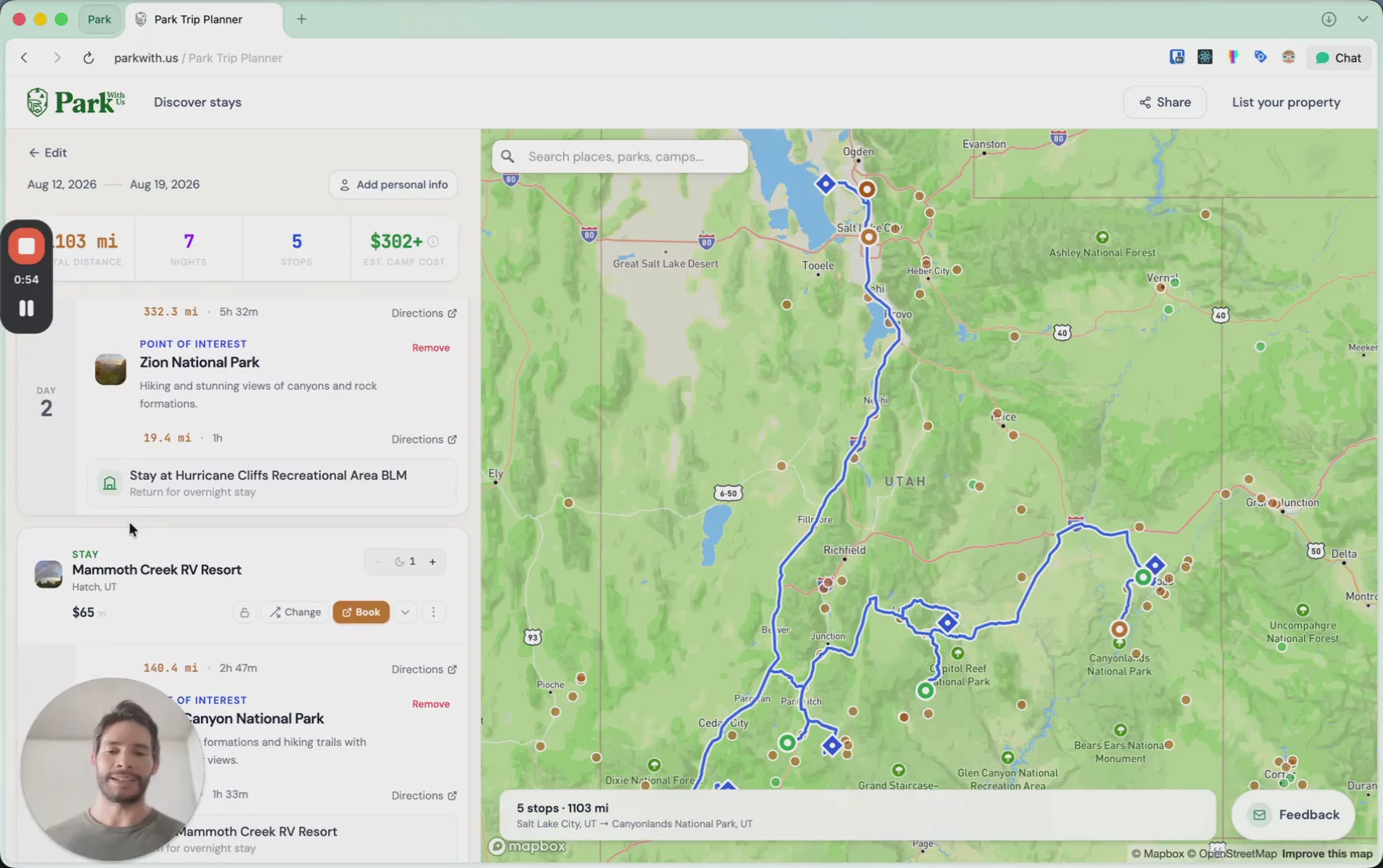Change the Mammoth Creek stay
The height and width of the screenshot is (868, 1383).
295,612
